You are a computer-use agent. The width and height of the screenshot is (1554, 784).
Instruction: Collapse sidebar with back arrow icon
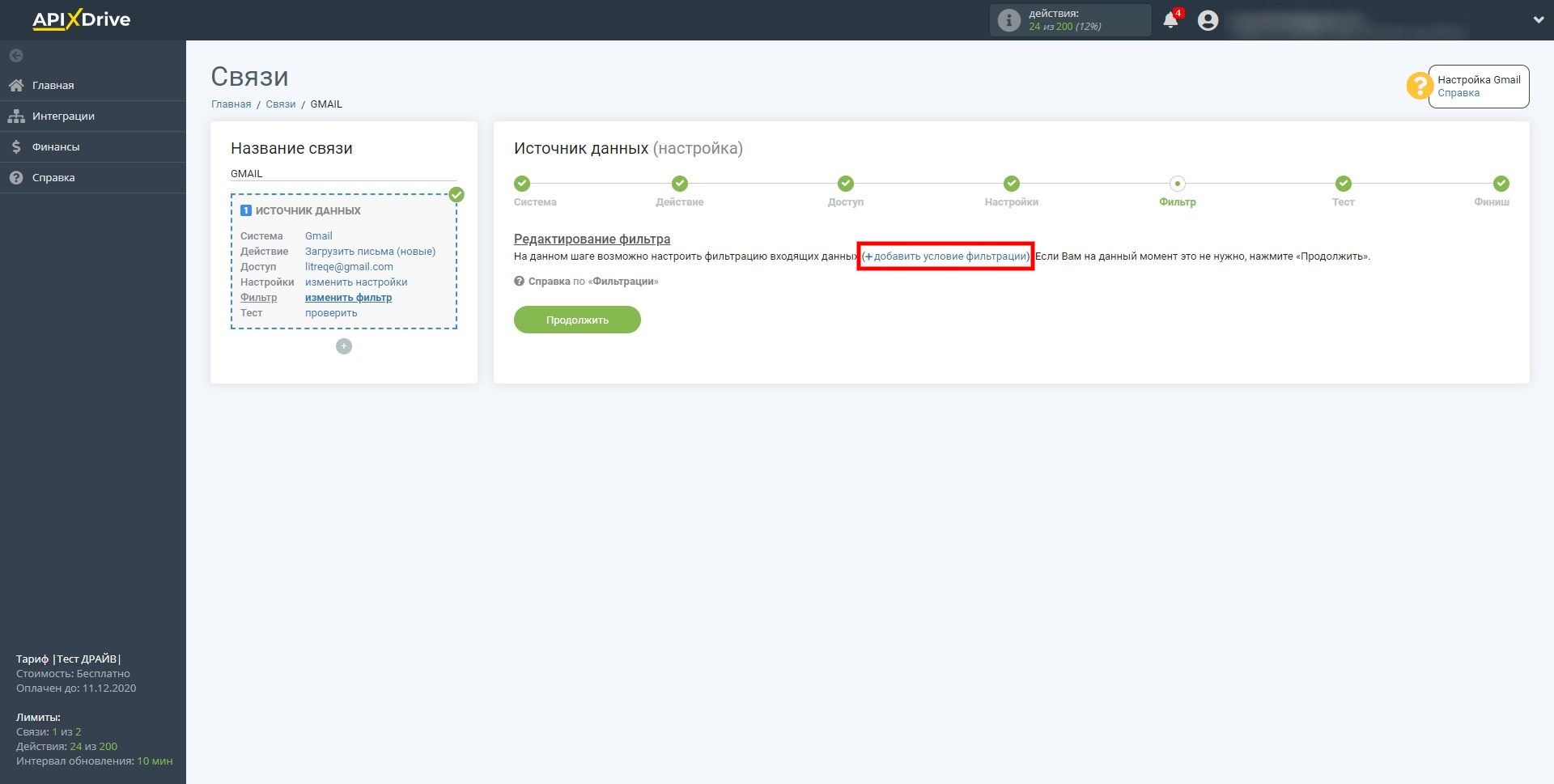point(16,56)
